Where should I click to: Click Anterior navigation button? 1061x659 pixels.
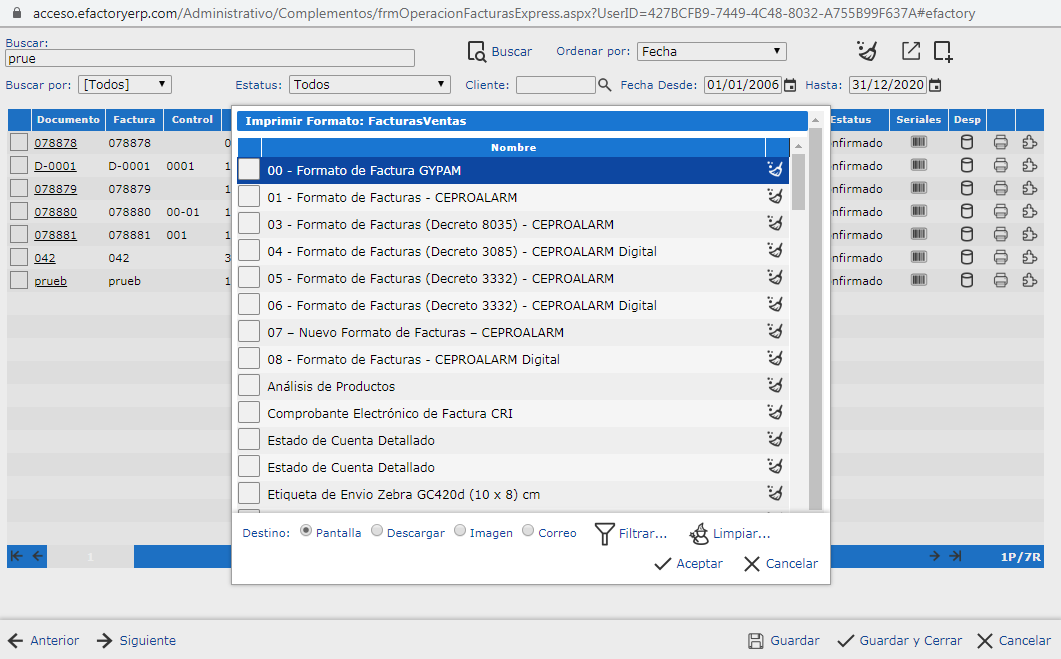pyautogui.click(x=43, y=641)
